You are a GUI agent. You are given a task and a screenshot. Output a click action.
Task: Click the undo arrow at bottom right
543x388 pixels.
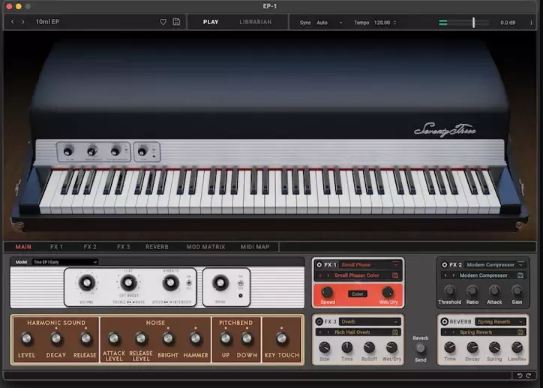[519, 376]
